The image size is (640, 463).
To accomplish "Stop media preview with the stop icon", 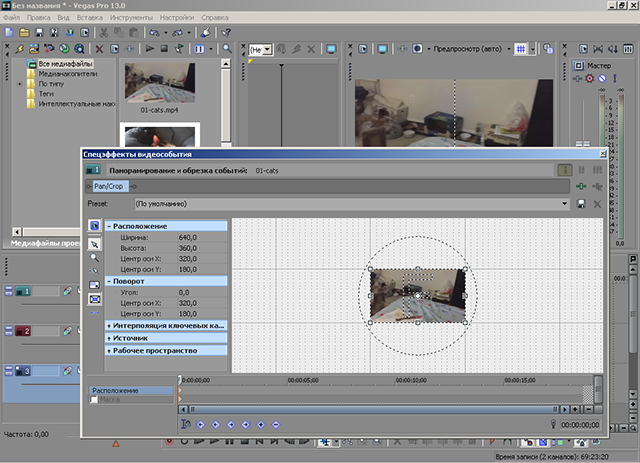I will pos(164,49).
